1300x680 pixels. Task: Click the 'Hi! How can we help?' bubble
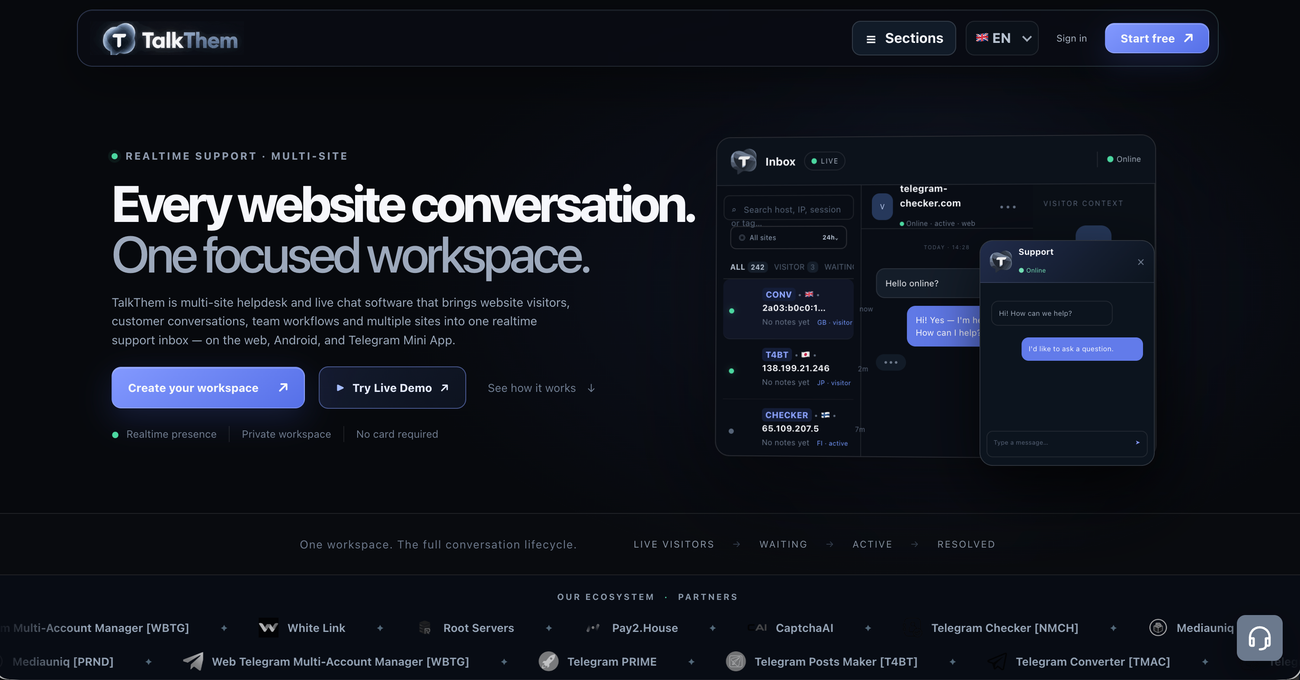tap(1051, 313)
